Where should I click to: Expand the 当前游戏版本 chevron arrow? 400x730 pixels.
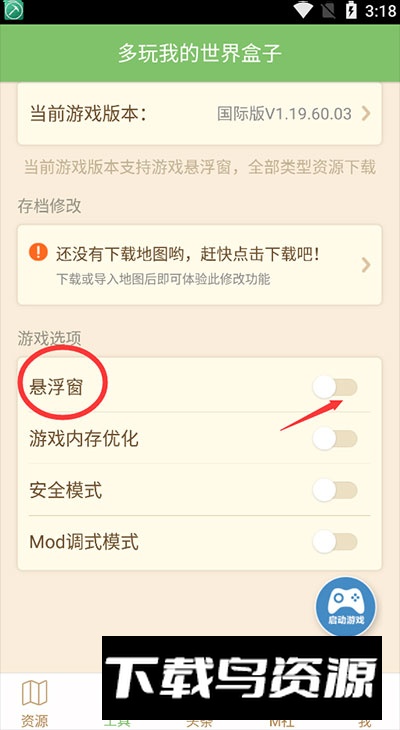(x=366, y=113)
